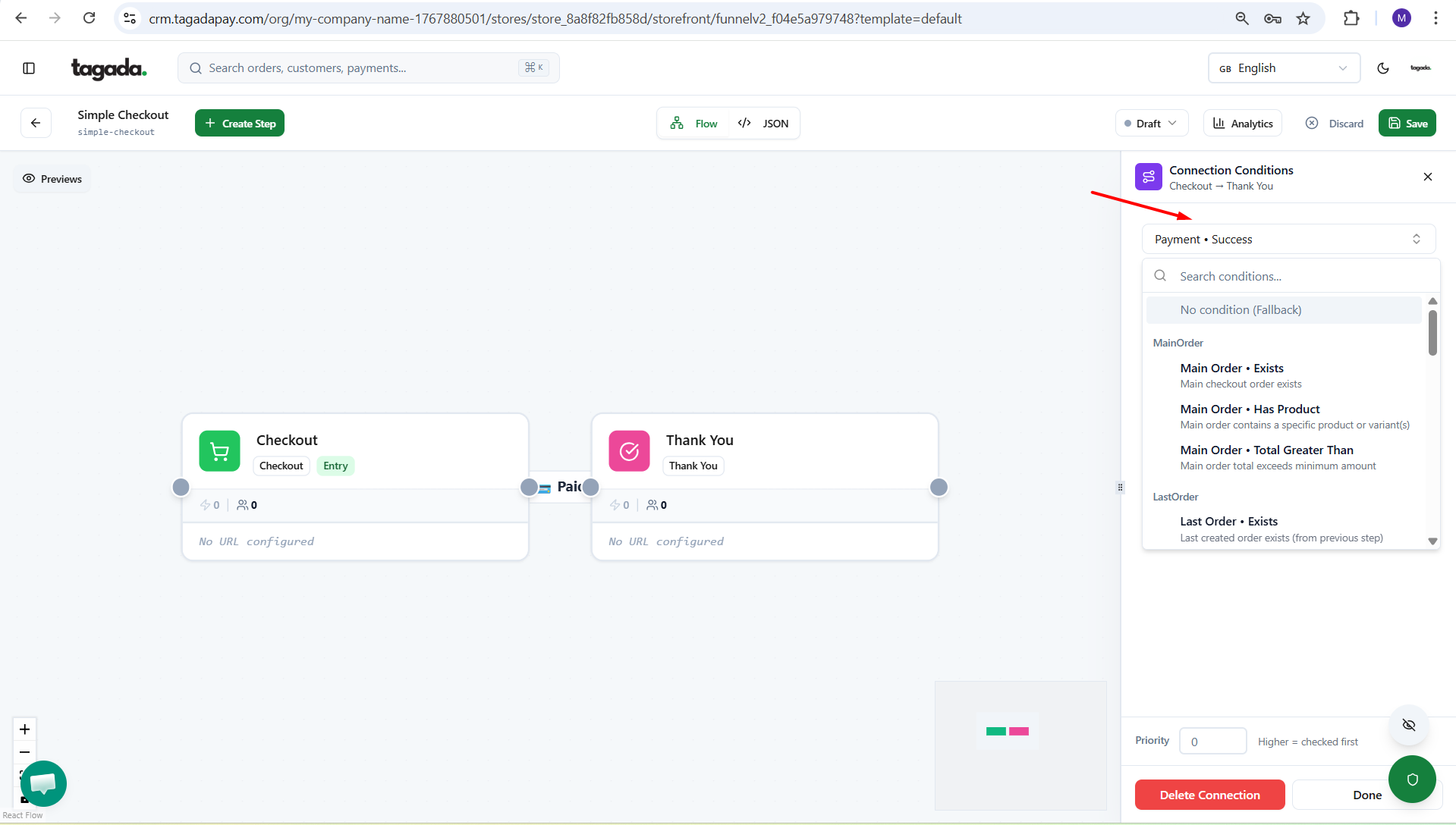Close the Connection Conditions panel

coord(1427,177)
